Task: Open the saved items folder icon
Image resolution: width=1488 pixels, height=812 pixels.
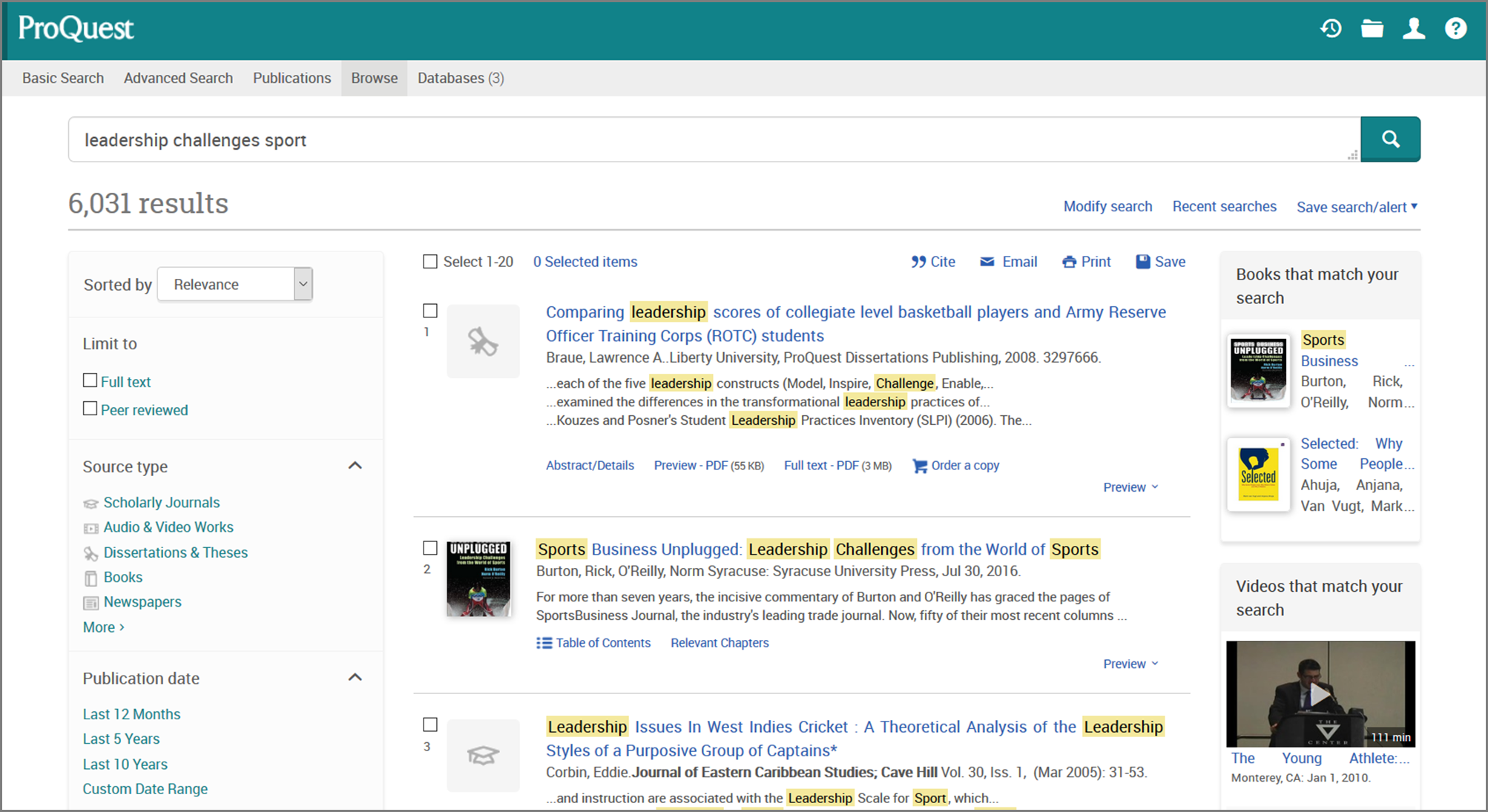Action: (x=1372, y=28)
